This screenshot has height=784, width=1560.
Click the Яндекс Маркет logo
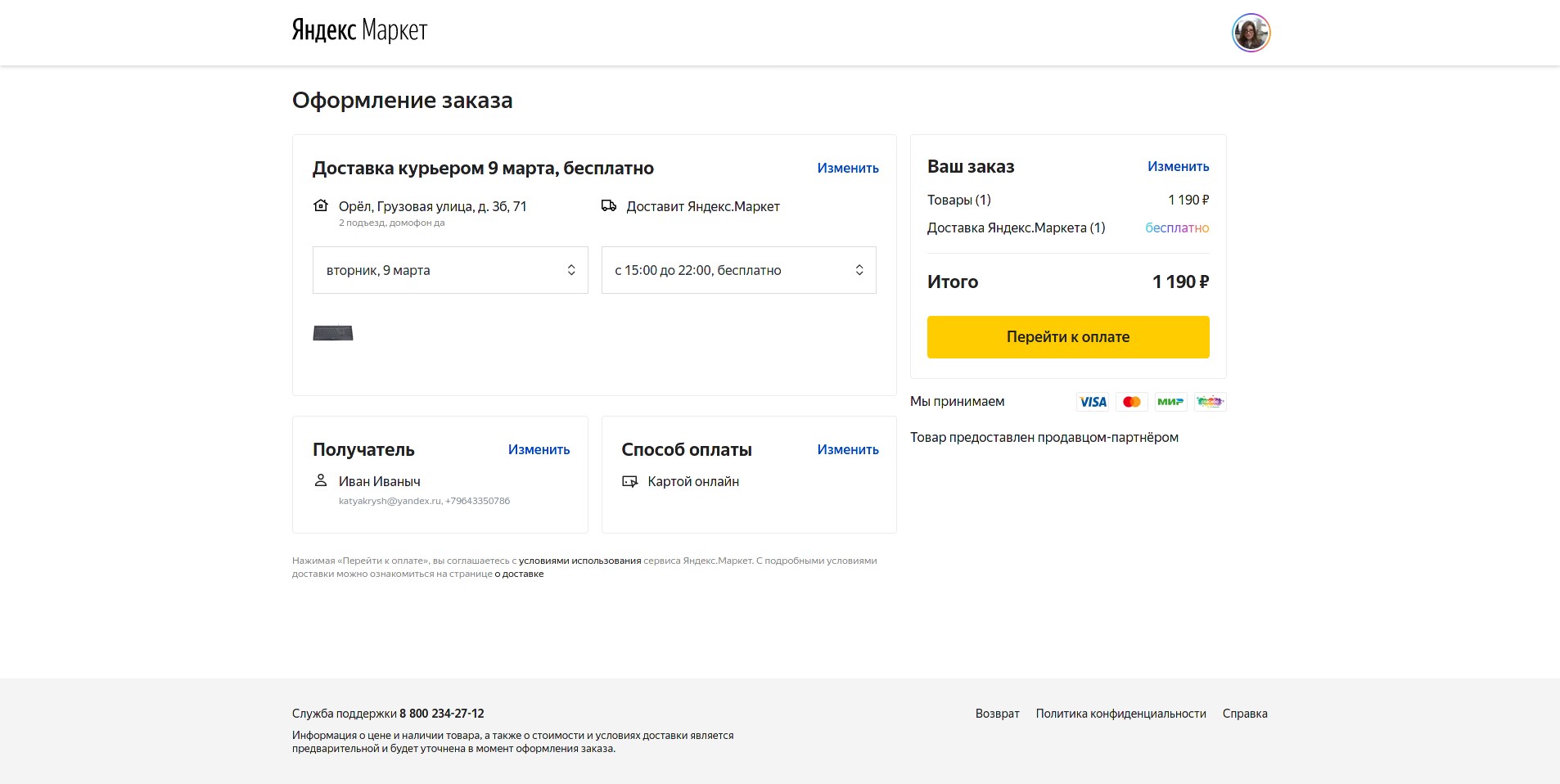coord(359,30)
